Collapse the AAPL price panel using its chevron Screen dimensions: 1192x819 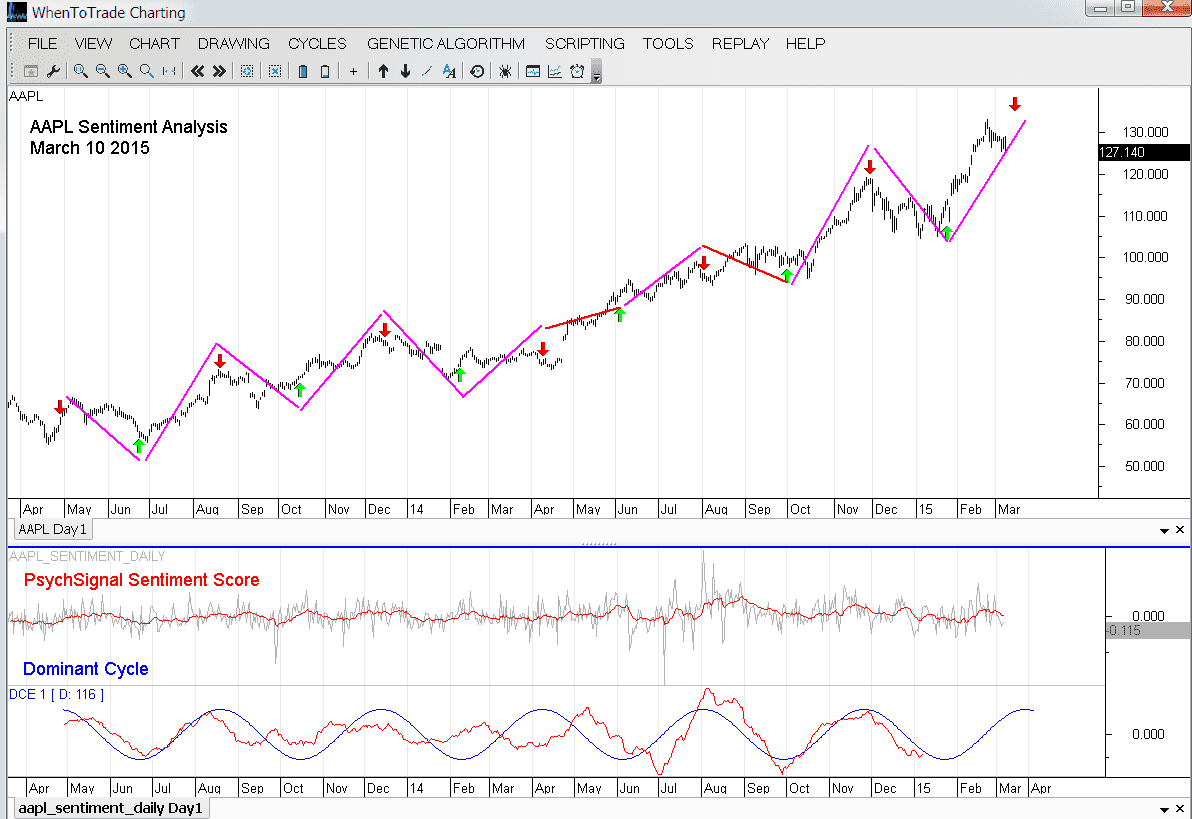click(1164, 530)
